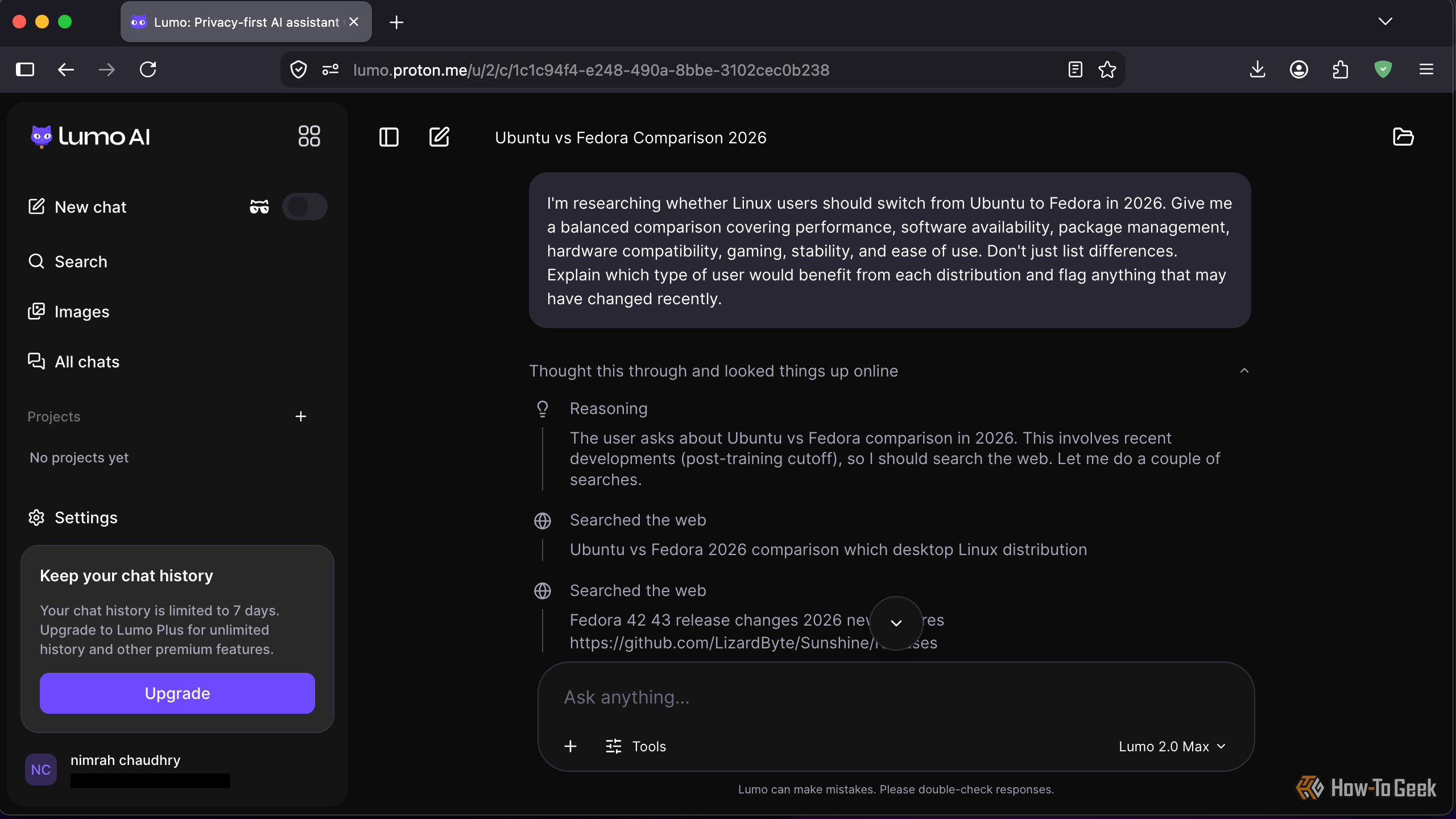Screen dimensions: 1456x819
Task: Add a new project with plus icon
Action: pos(301,416)
